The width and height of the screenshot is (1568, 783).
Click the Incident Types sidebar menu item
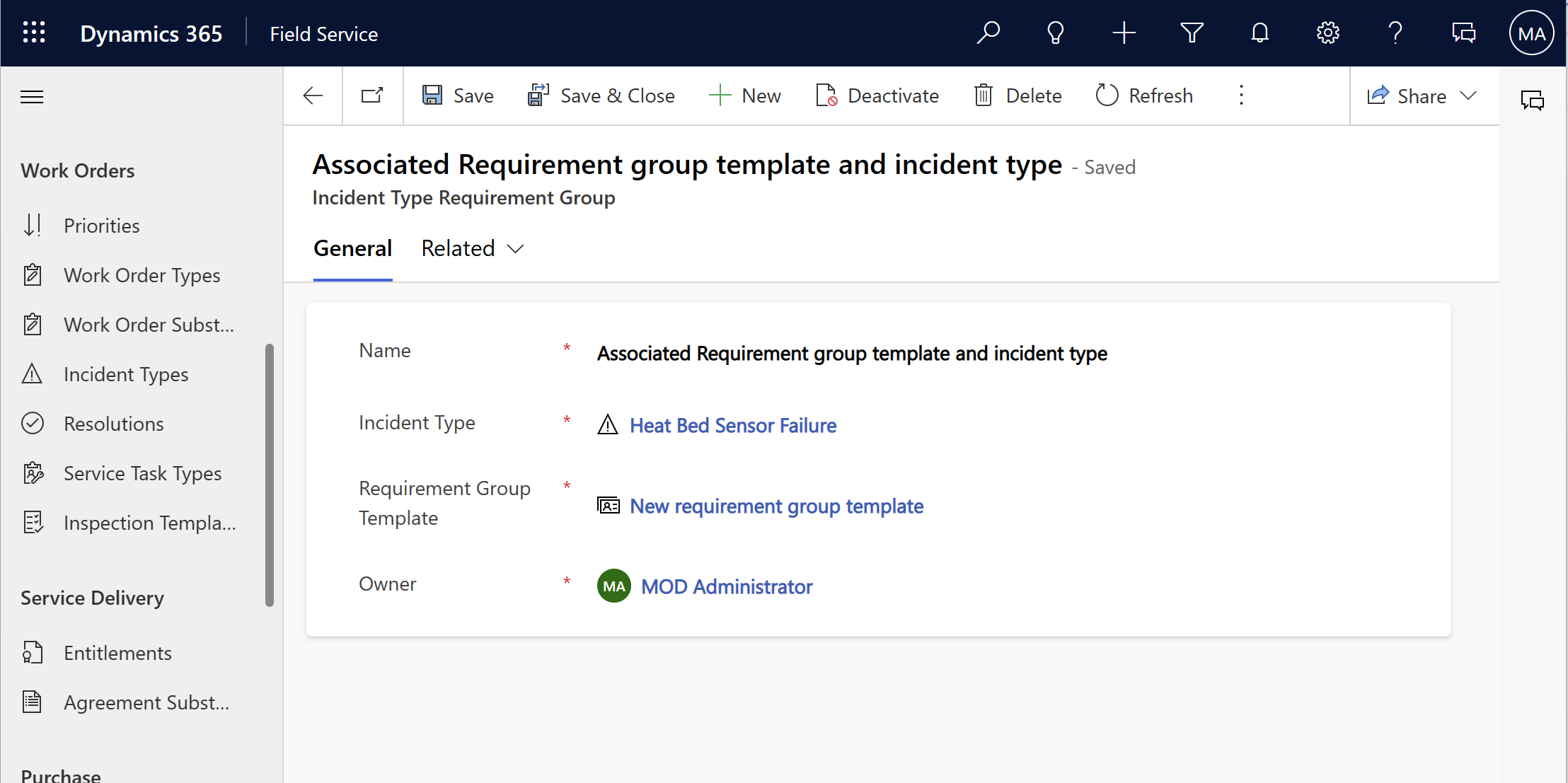click(x=126, y=374)
